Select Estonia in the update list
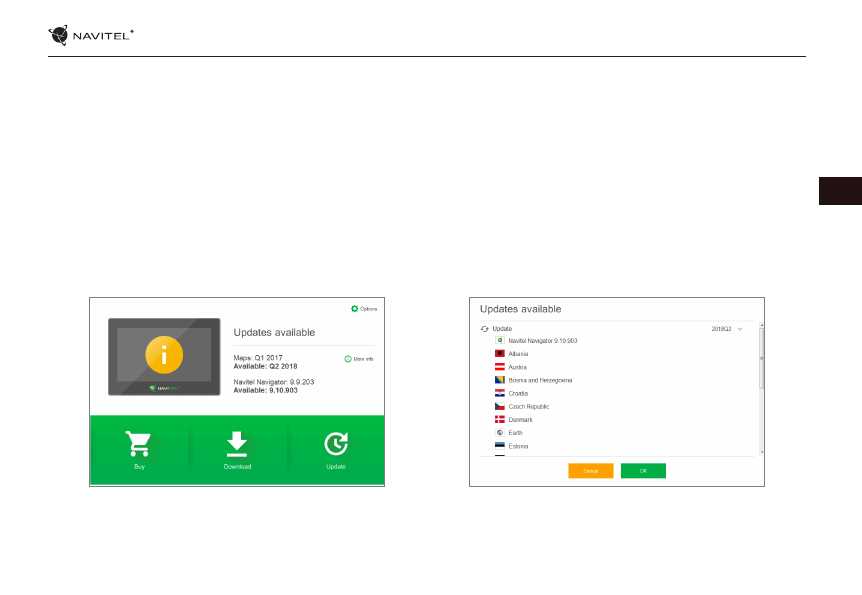The height and width of the screenshot is (595, 862). [518, 446]
